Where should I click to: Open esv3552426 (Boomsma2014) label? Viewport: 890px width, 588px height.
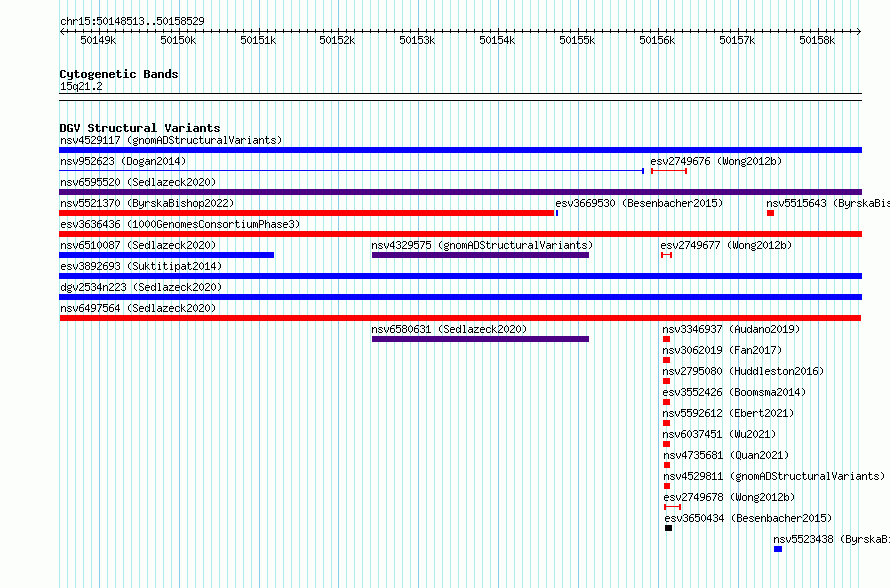tap(734, 392)
